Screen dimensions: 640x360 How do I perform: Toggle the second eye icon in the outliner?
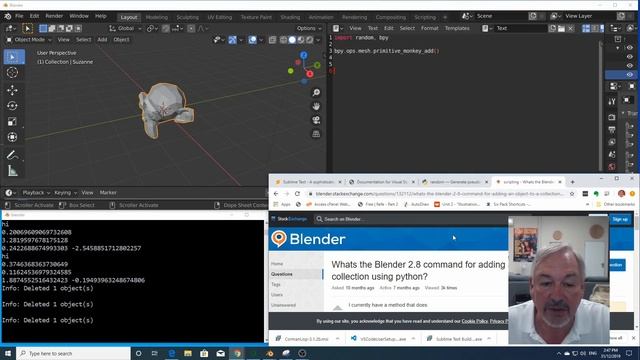[630, 57]
